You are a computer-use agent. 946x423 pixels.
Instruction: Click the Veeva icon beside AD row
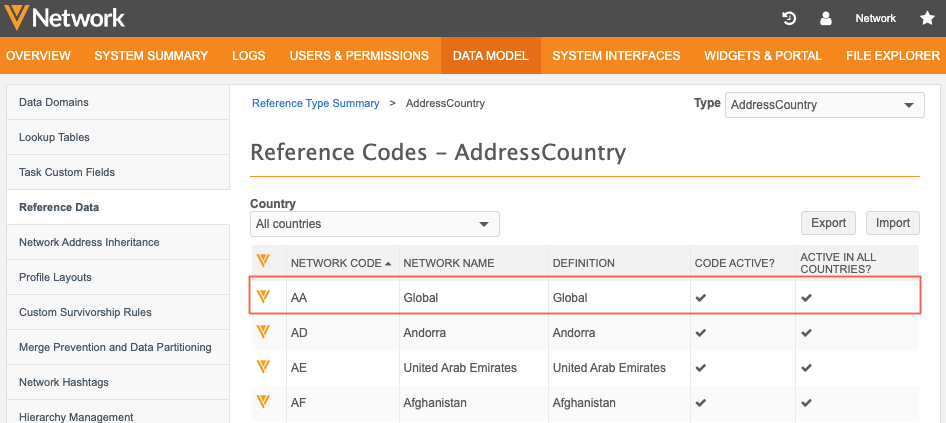click(264, 332)
